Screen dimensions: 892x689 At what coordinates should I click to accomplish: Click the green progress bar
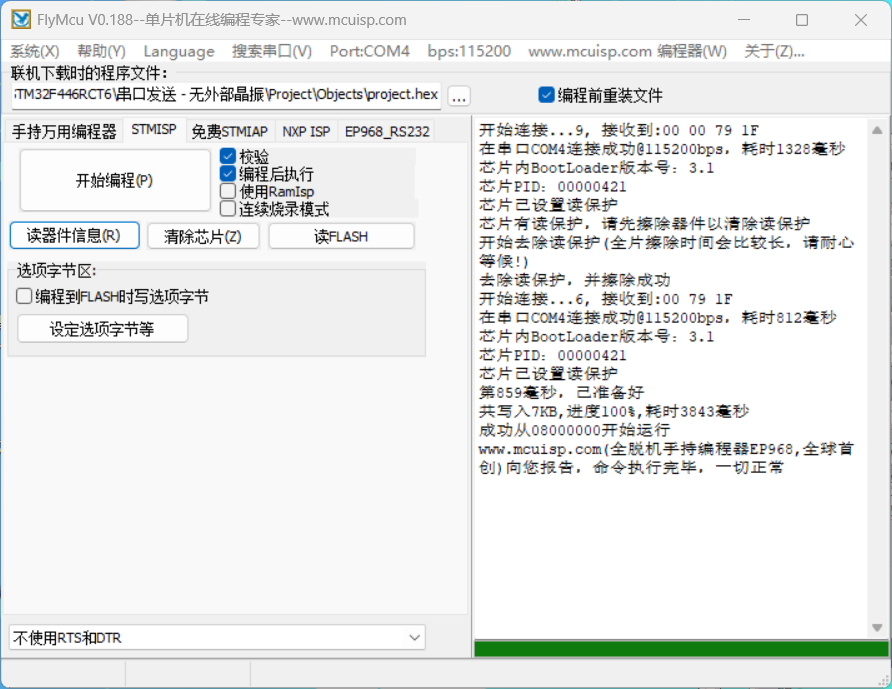point(681,649)
